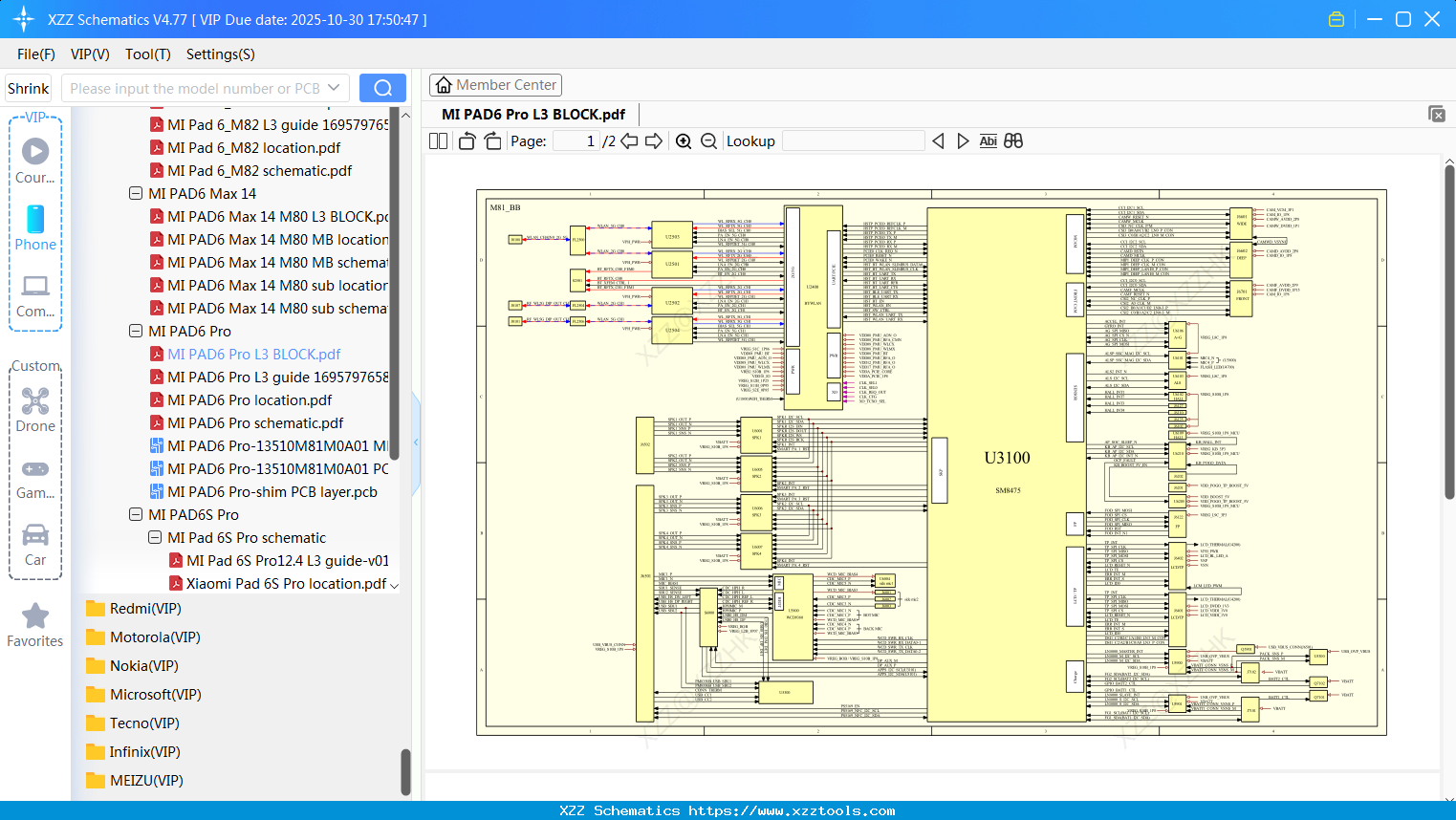Click the binoculars search icon

coord(1013,141)
